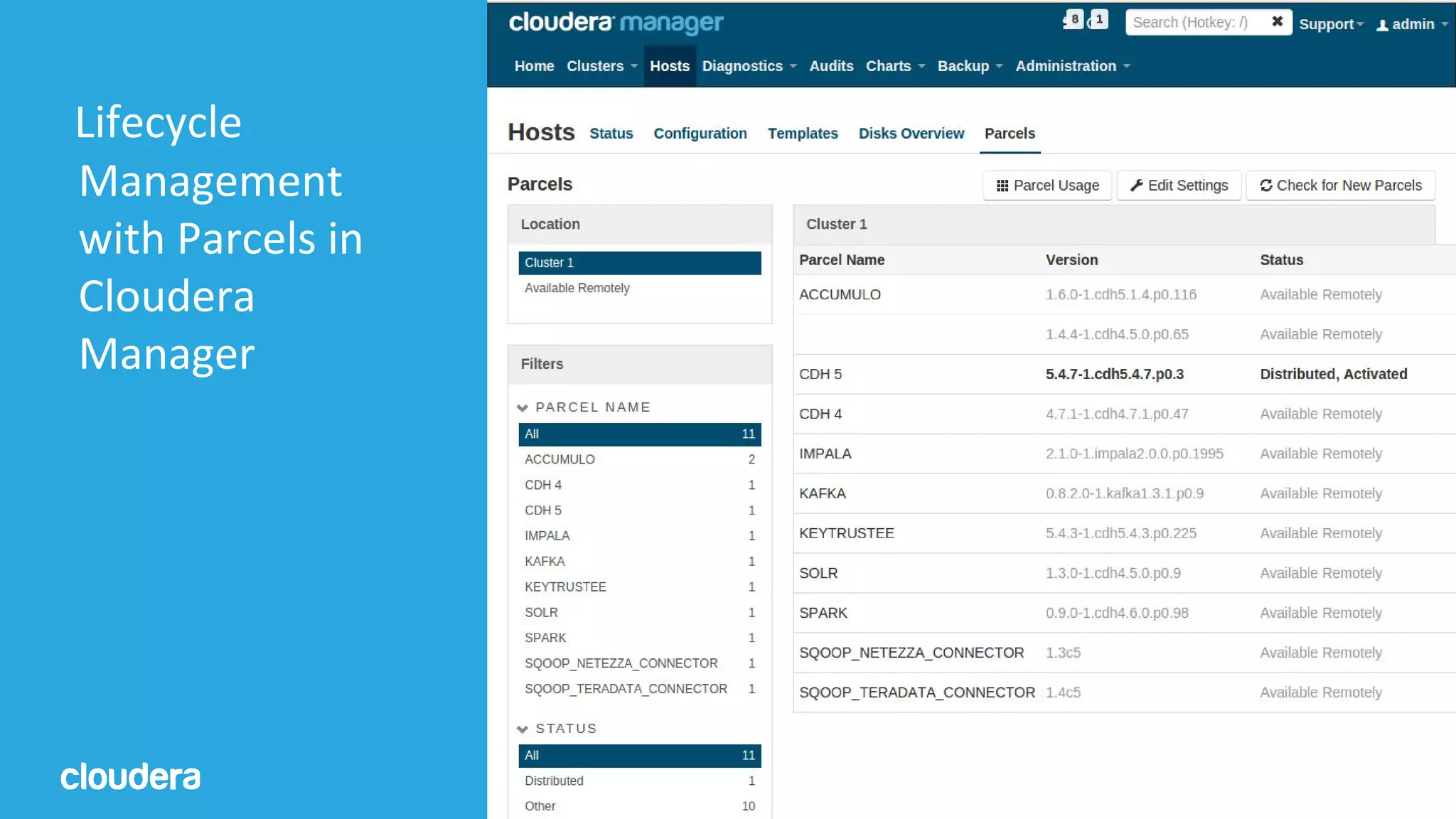Select Cluster 1 location
The height and width of the screenshot is (819, 1456).
click(640, 263)
